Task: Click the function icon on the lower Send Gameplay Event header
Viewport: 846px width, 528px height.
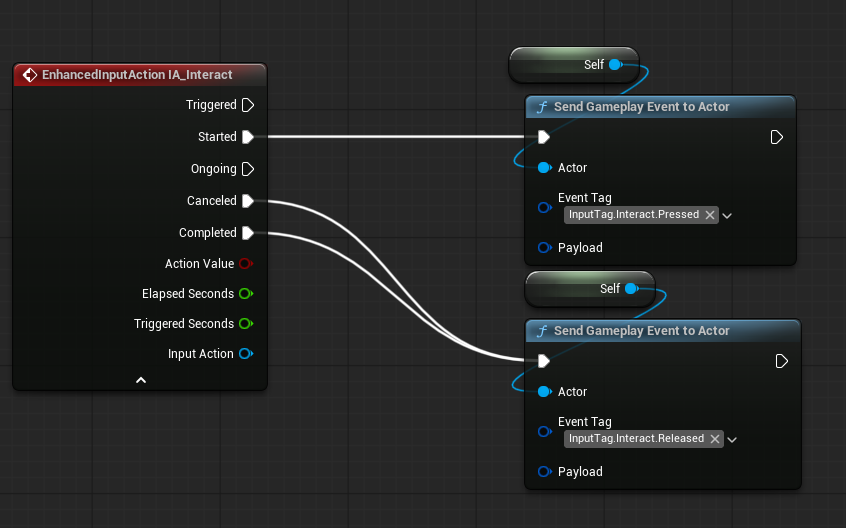Action: [542, 331]
